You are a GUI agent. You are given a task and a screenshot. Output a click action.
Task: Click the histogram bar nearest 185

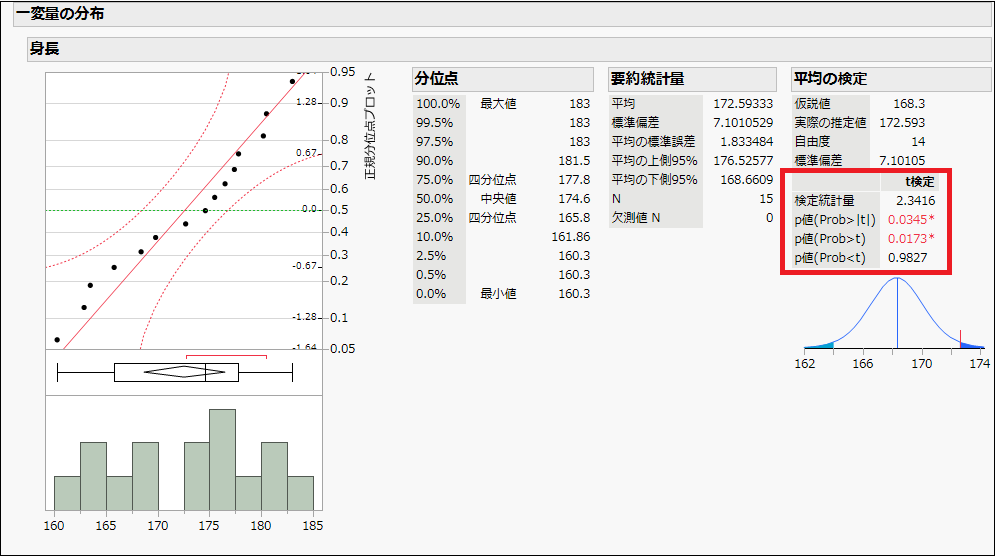[300, 493]
